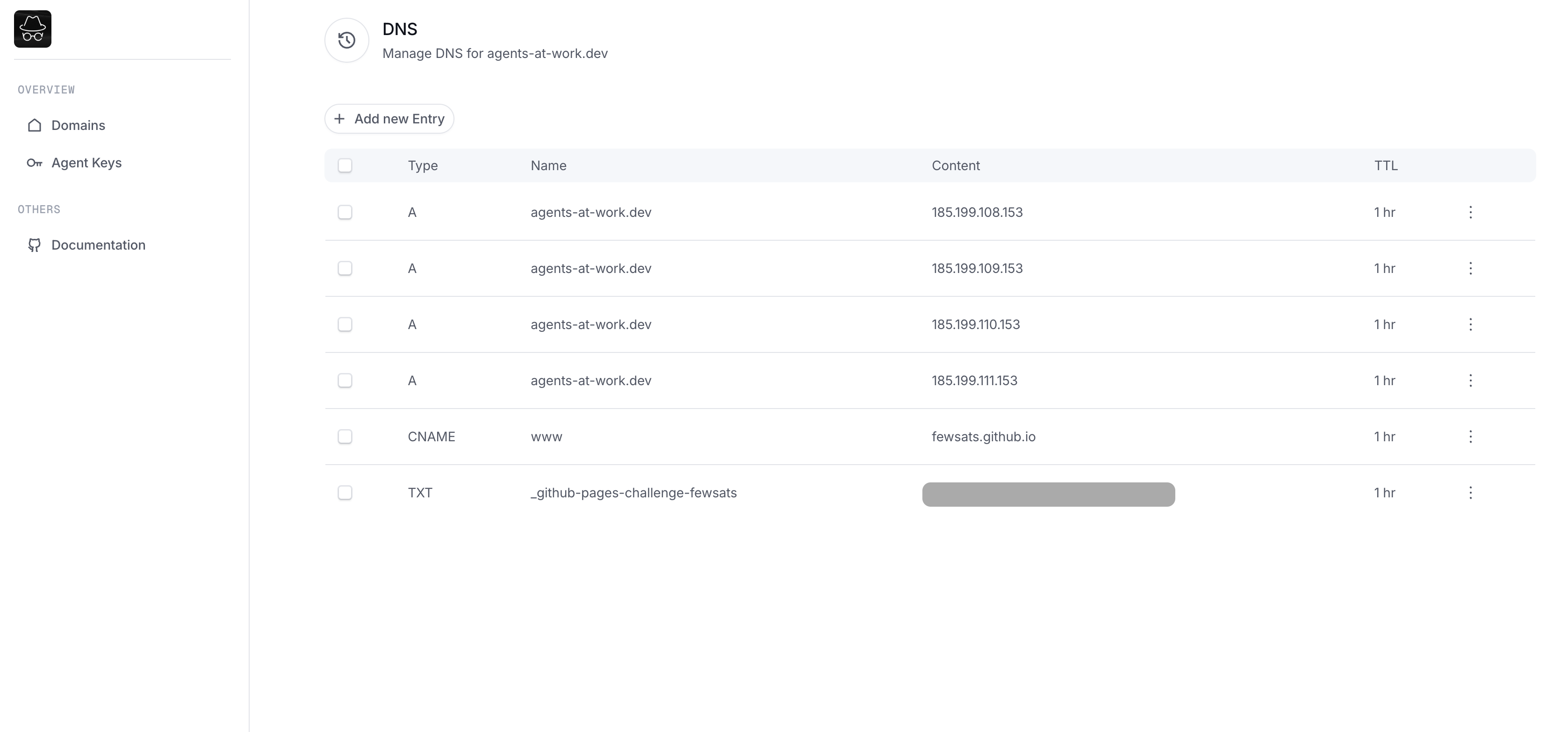Click the Documentation GitHub icon
This screenshot has height=732, width=1568.
[35, 245]
